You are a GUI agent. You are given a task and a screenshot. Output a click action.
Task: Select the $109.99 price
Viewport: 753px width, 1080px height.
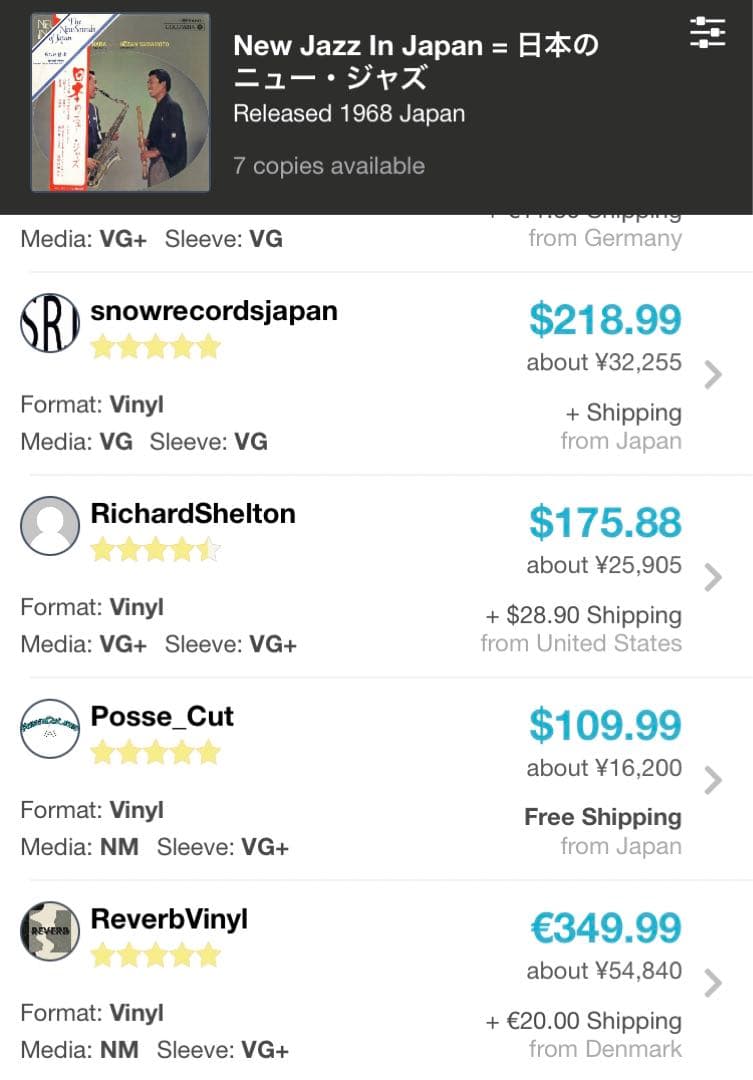click(x=605, y=726)
